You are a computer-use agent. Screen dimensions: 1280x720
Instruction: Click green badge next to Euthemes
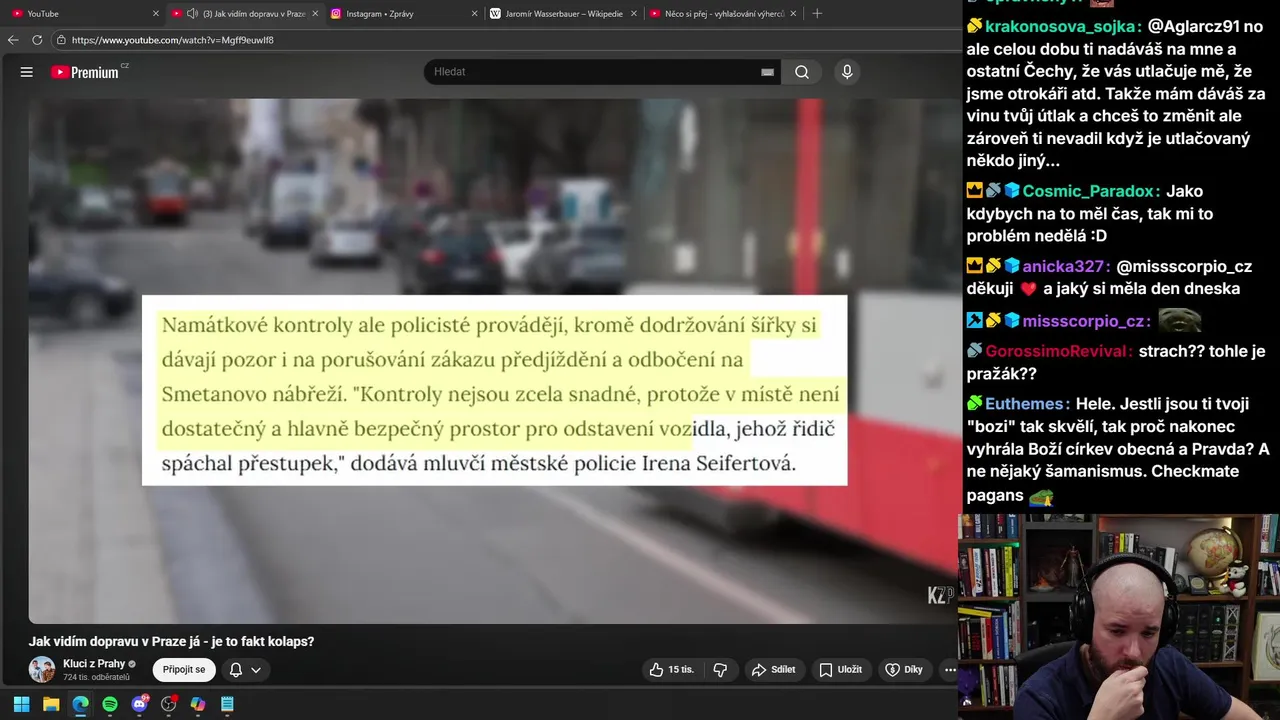(x=974, y=403)
